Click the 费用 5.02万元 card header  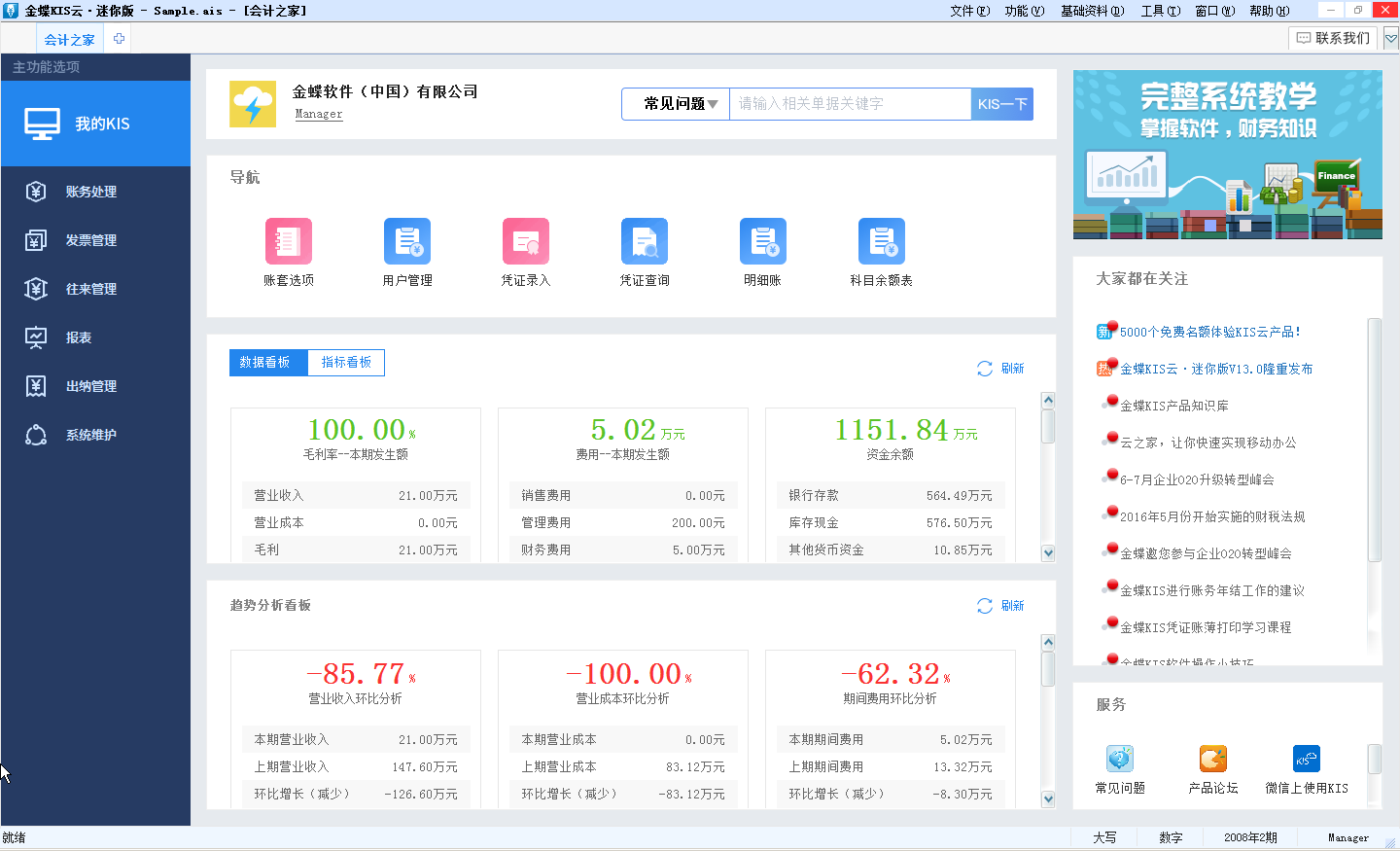(623, 438)
